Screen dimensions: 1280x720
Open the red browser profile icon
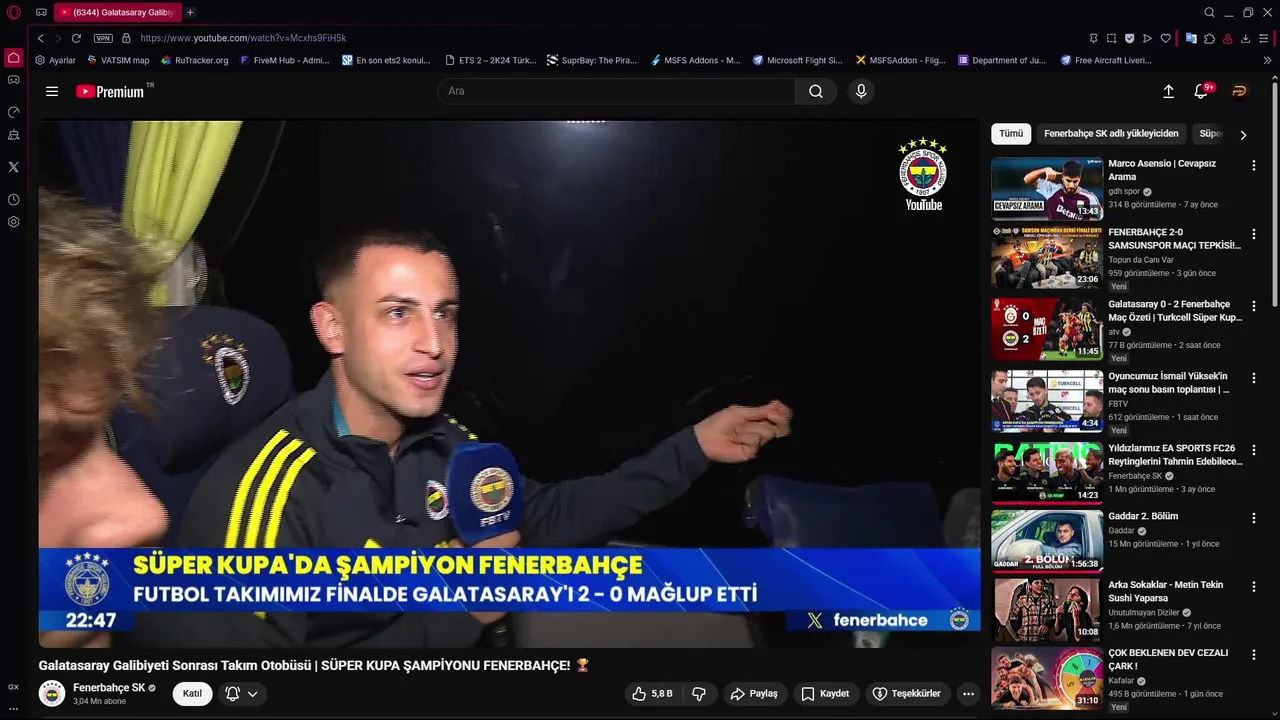click(x=1227, y=38)
